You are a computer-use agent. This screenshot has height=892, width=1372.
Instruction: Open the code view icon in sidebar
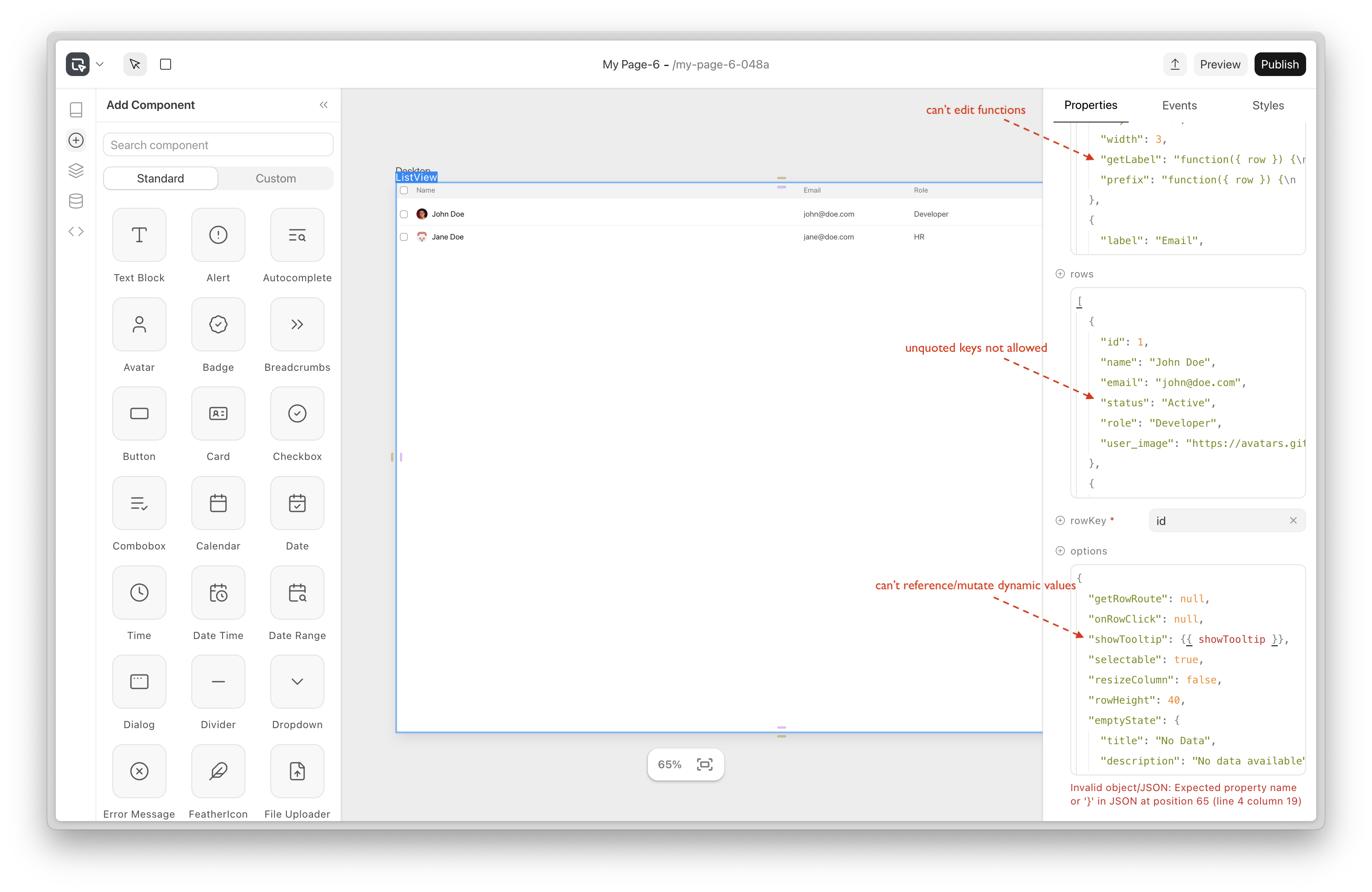click(x=76, y=231)
